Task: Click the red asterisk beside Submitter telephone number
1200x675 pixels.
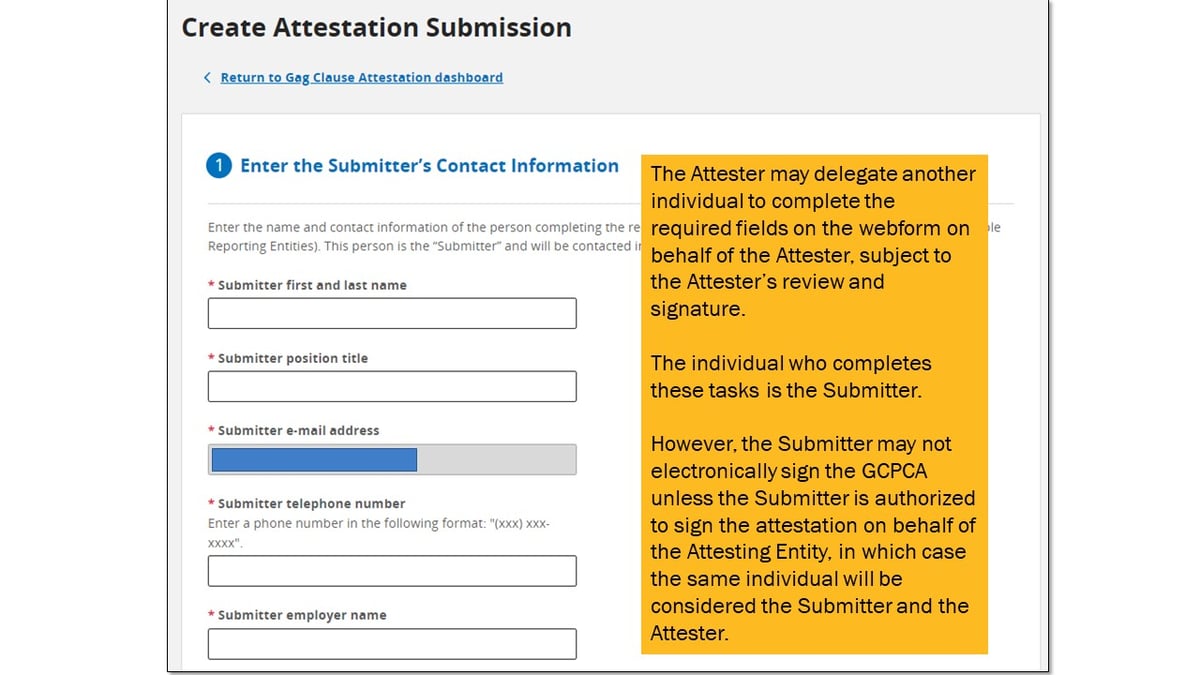Action: click(211, 503)
